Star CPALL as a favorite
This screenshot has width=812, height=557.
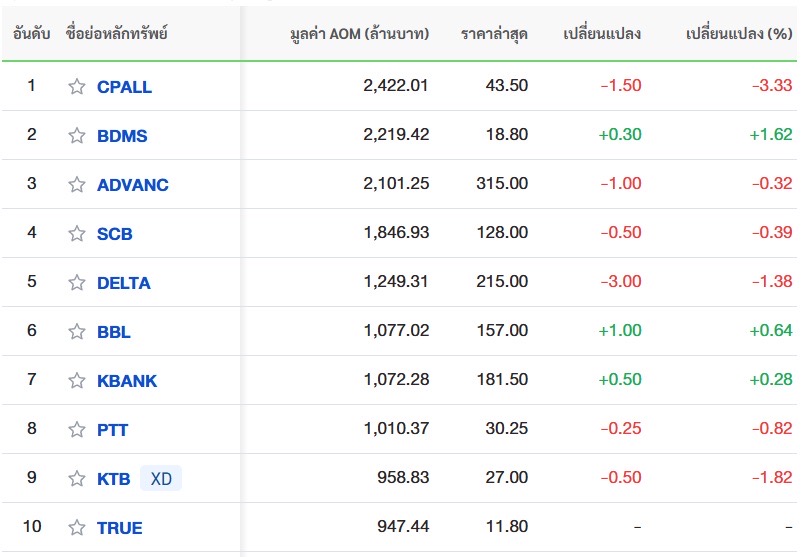click(77, 87)
